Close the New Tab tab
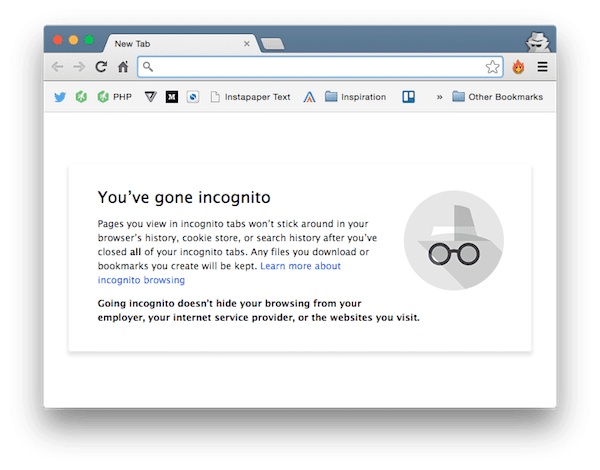The height and width of the screenshot is (470, 600). click(247, 44)
